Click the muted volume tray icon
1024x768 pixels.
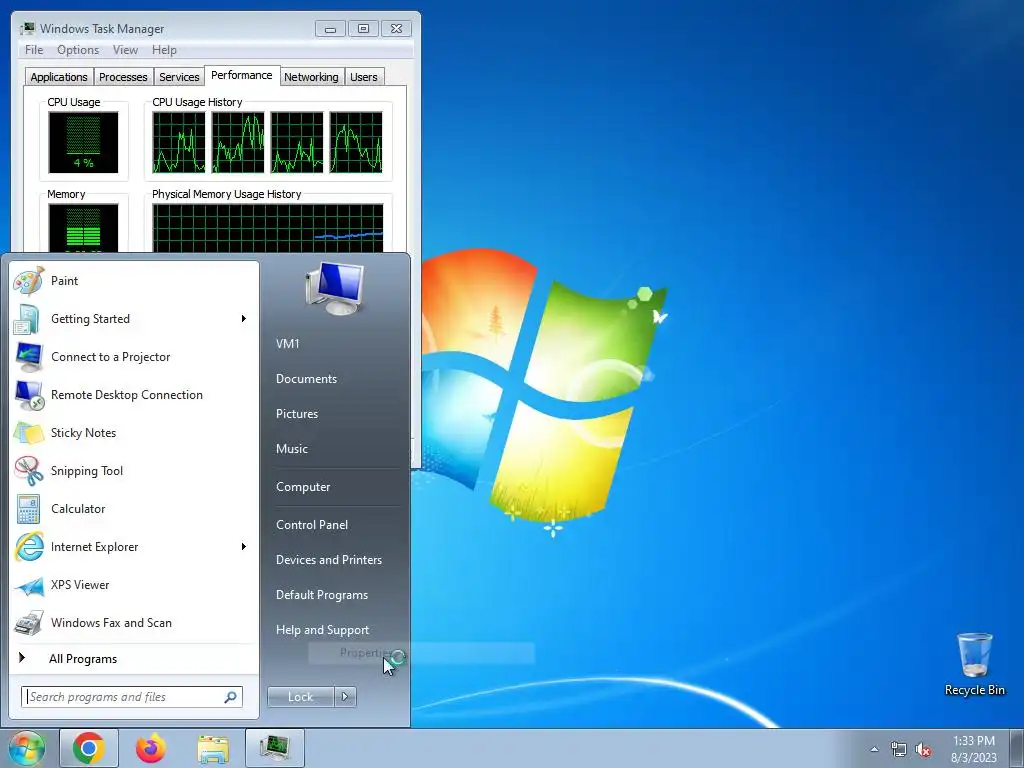pos(923,750)
